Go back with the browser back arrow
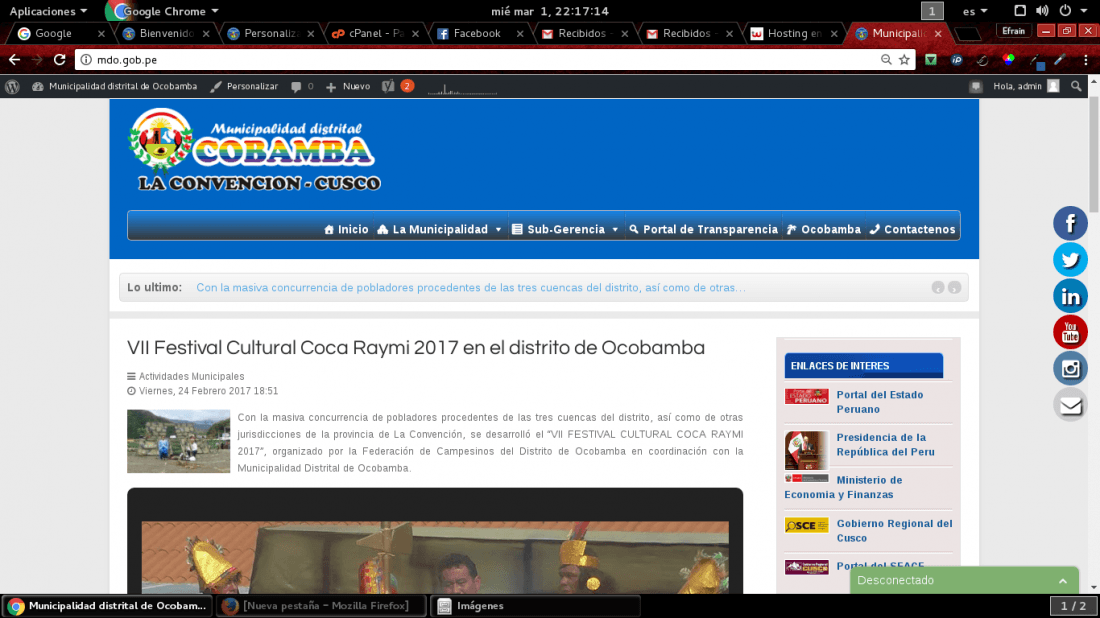1100x618 pixels. (15, 60)
